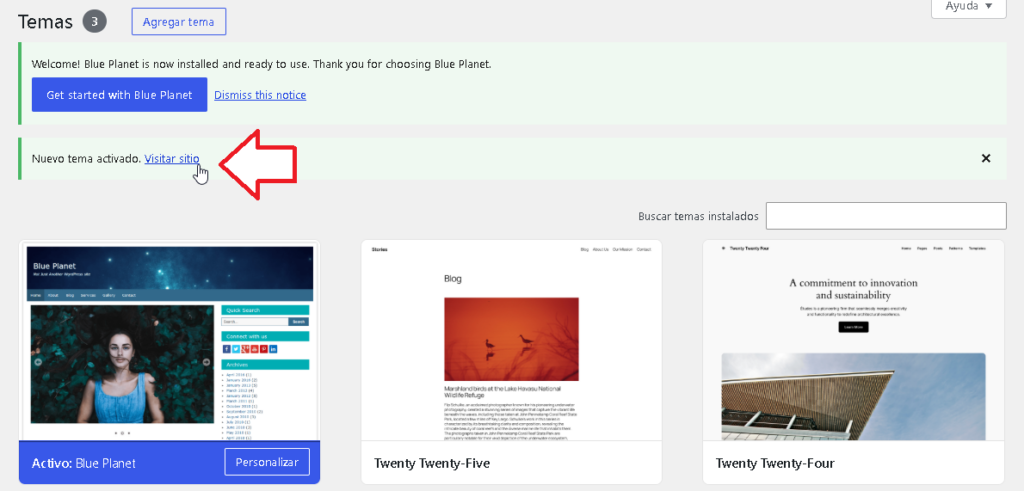Dismiss this notice link
This screenshot has height=491, width=1024.
point(260,95)
